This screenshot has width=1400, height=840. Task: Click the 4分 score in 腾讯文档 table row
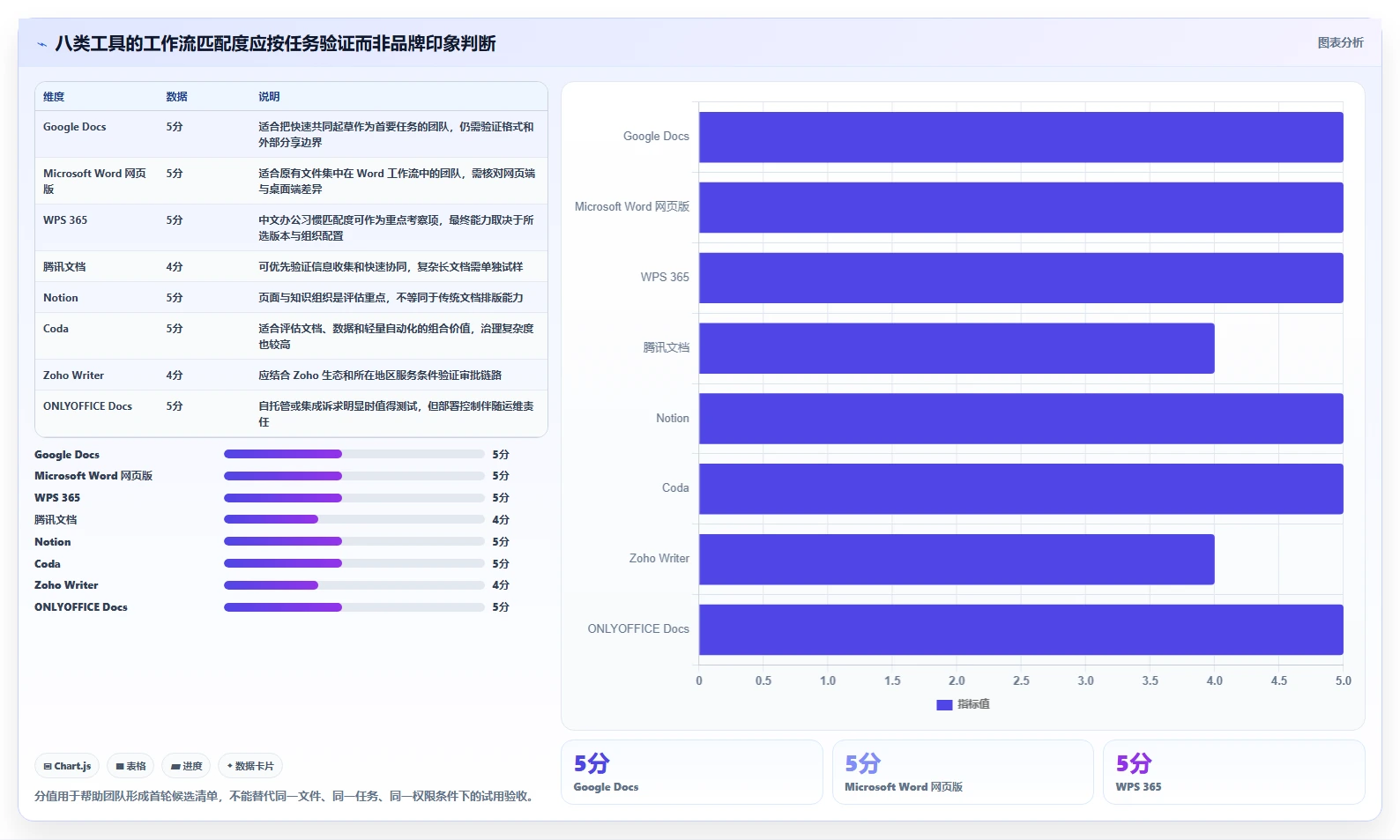(x=175, y=267)
